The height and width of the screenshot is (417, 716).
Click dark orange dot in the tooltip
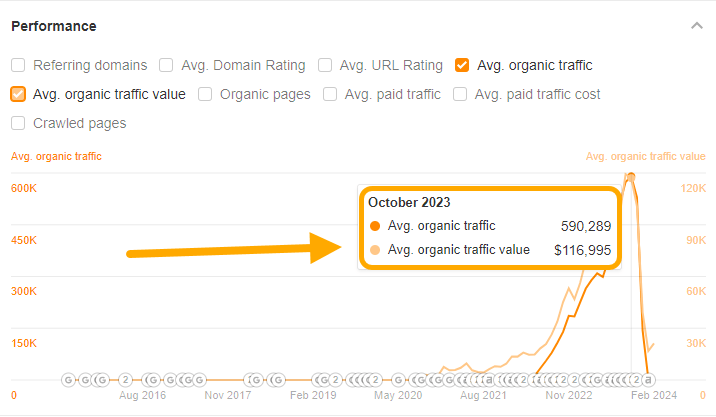pos(374,226)
